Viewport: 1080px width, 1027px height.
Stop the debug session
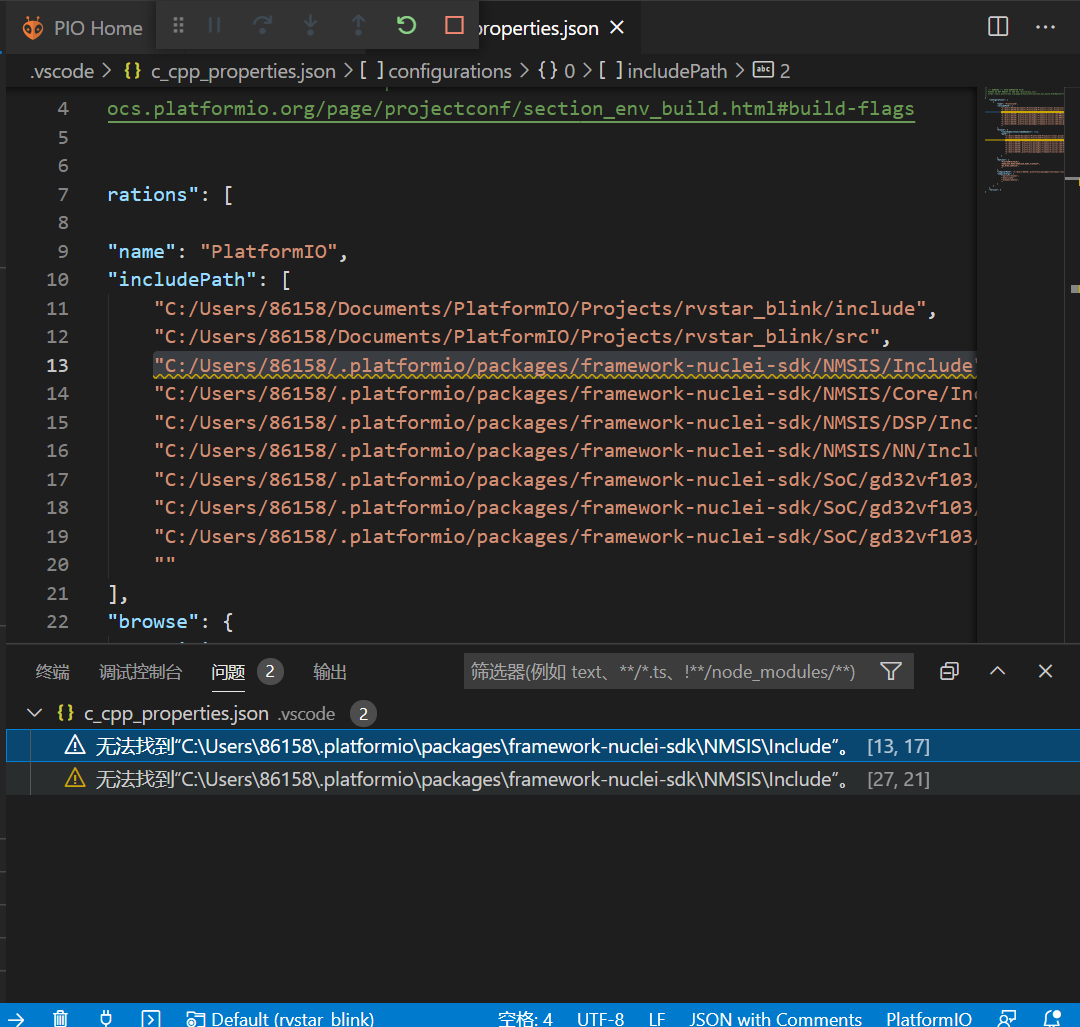455,26
